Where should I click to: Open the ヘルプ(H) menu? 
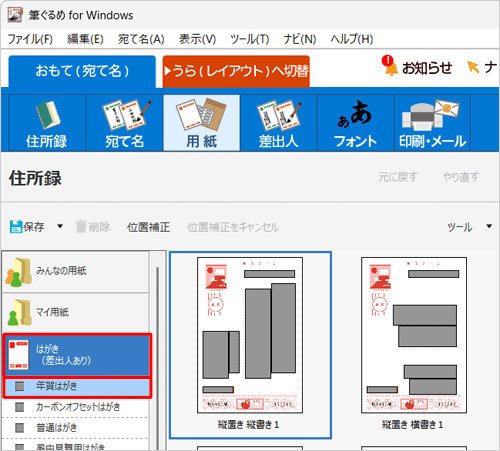(352, 39)
